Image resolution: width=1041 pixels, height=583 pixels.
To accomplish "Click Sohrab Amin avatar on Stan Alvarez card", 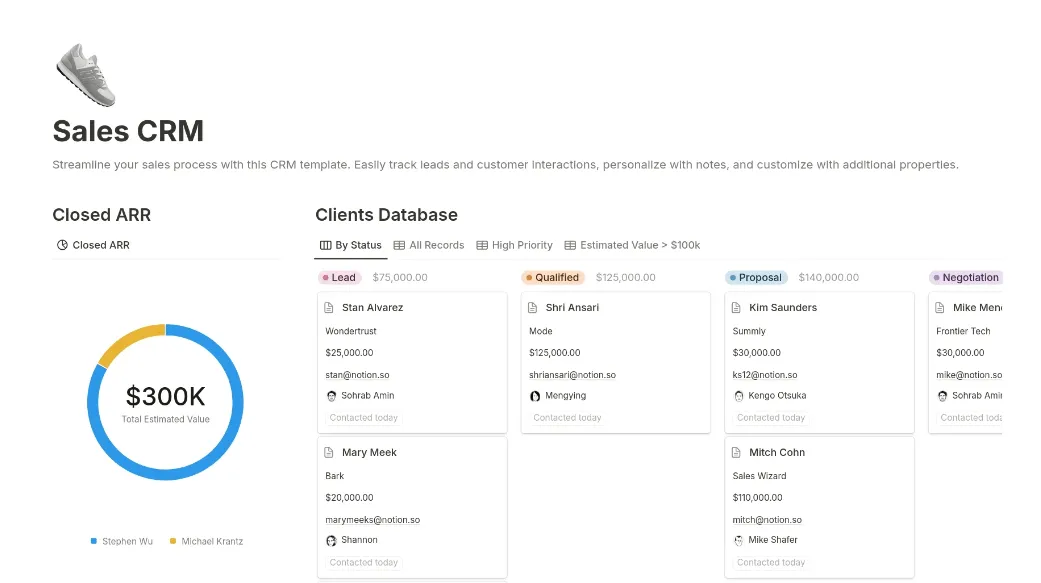I will 331,396.
